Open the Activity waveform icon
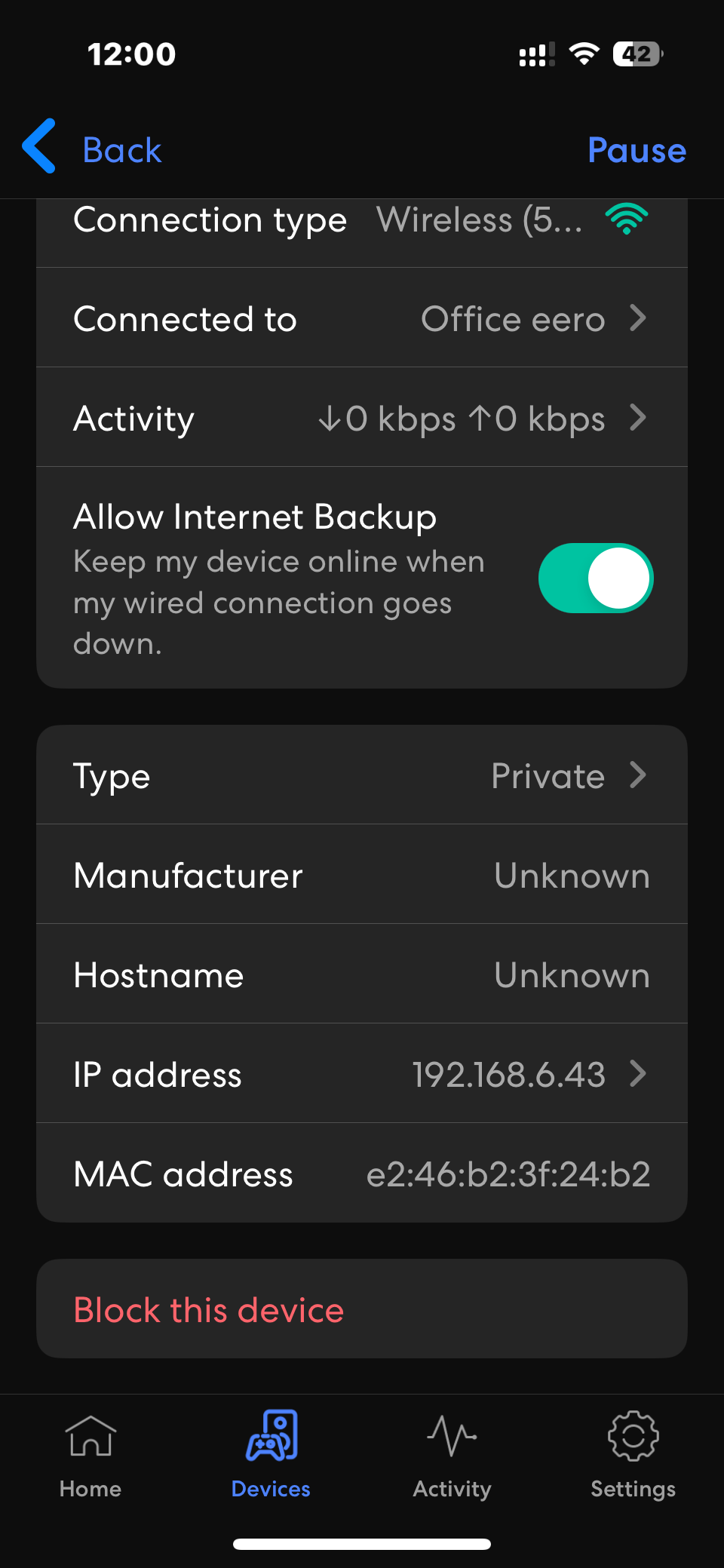Screen dimensions: 724x1568 click(x=451, y=1436)
